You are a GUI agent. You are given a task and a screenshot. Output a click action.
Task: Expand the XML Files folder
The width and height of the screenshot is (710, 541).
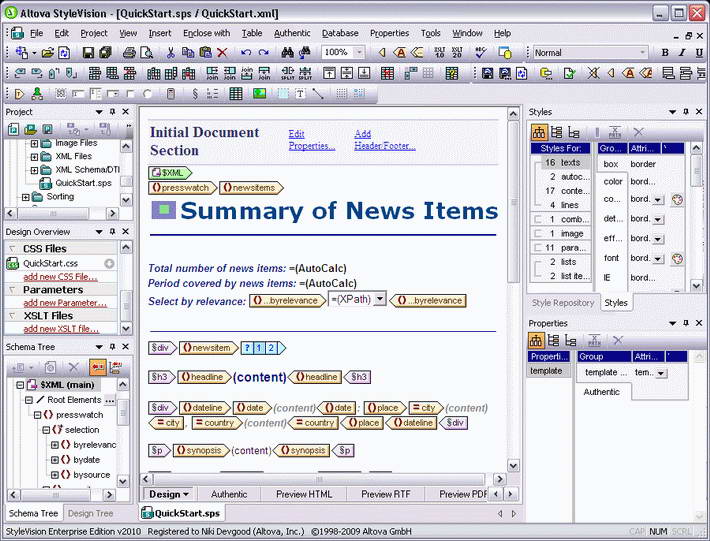(34, 157)
